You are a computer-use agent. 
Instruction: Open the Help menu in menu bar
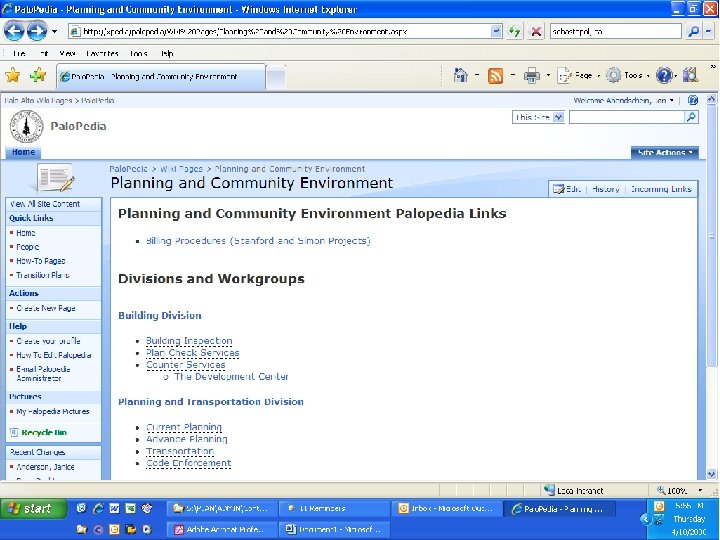coord(167,53)
